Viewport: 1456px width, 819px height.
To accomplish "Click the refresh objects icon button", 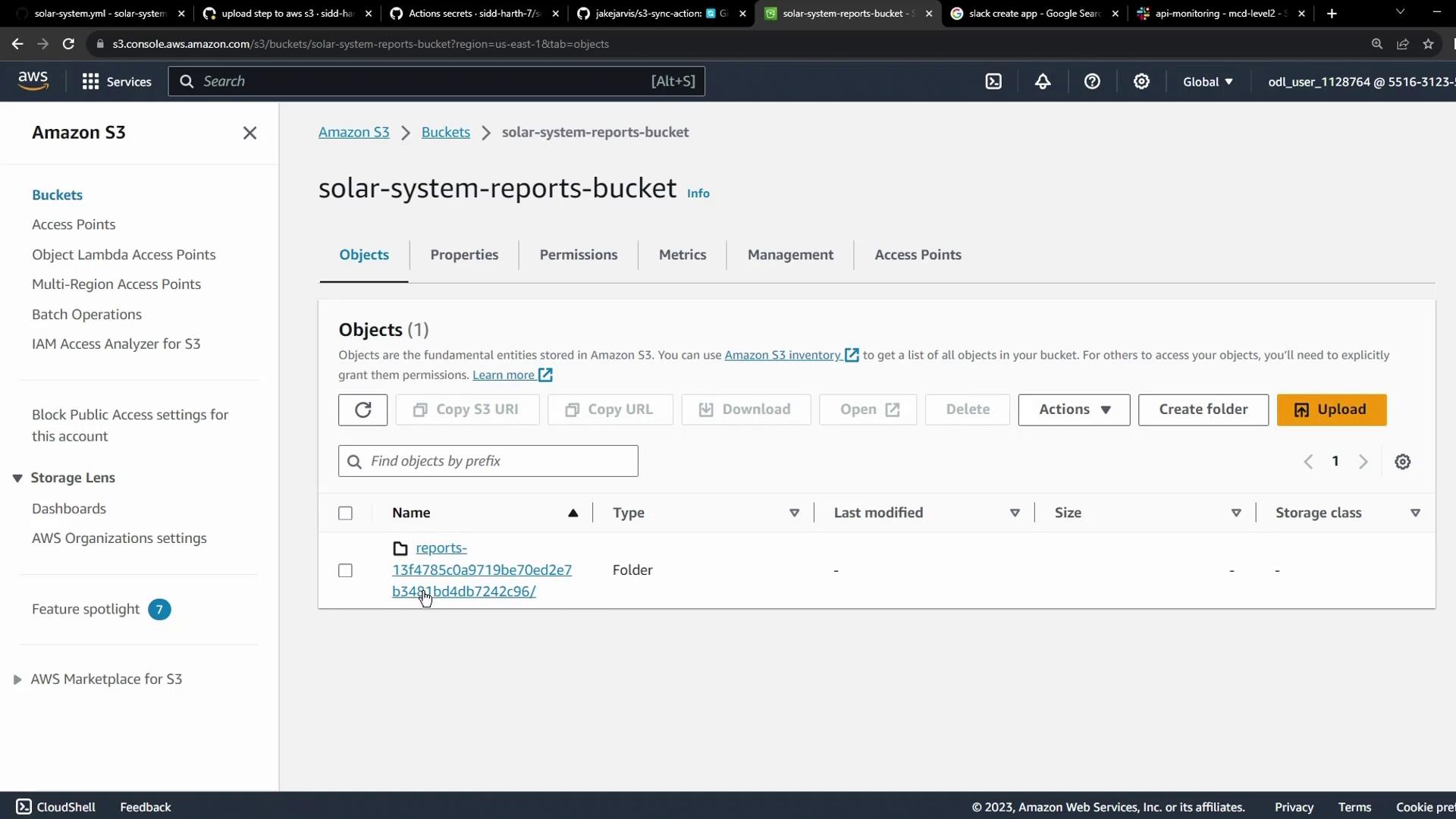I will tap(362, 409).
